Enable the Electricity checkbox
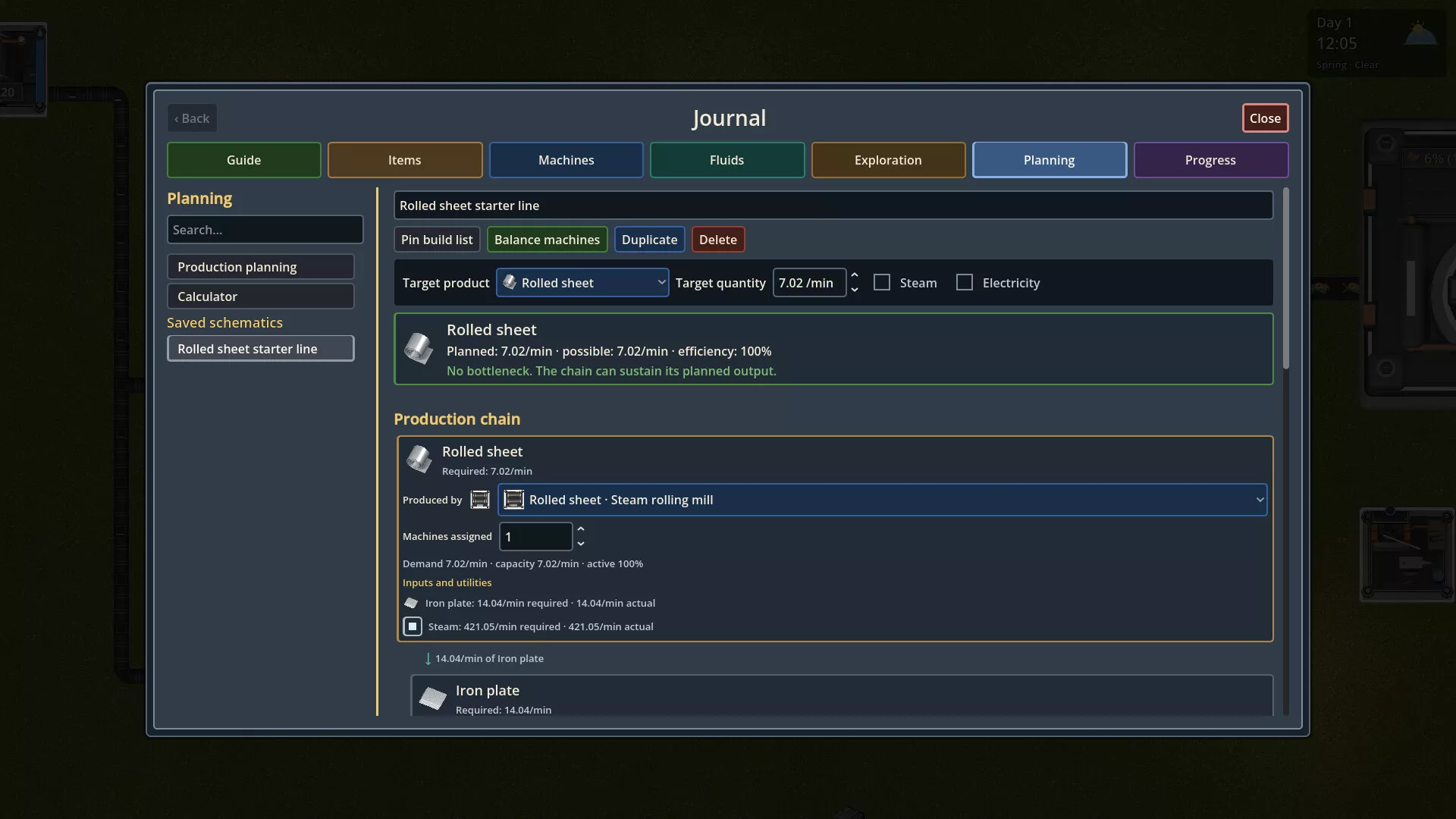Image resolution: width=1456 pixels, height=819 pixels. (965, 282)
